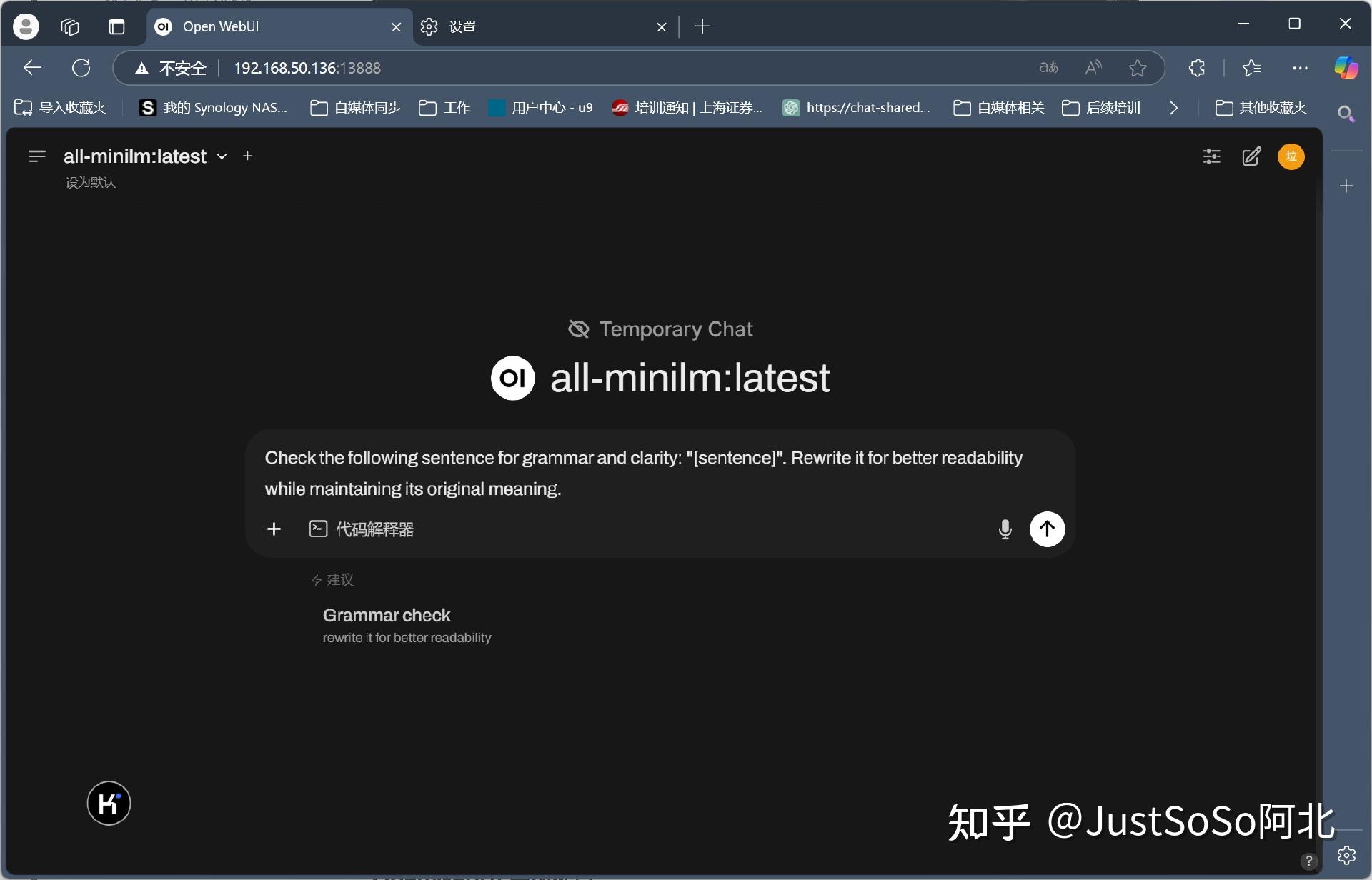Open the chat controls panel with sliders icon
The width and height of the screenshot is (1372, 880).
point(1211,156)
